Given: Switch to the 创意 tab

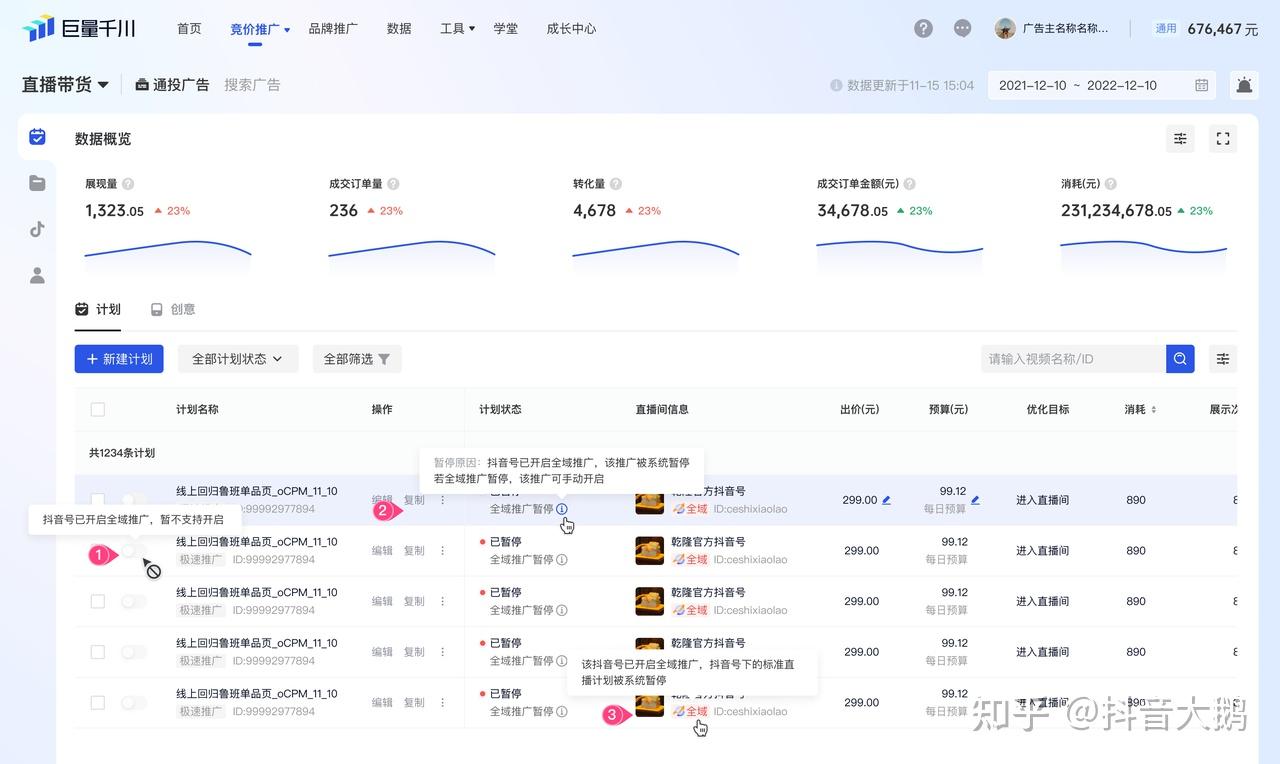Looking at the screenshot, I should coord(173,310).
